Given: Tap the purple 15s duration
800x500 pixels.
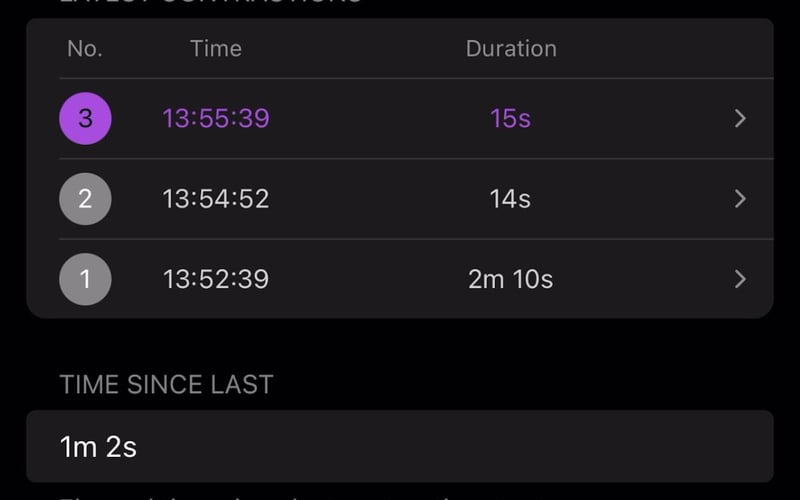Looking at the screenshot, I should click(x=510, y=119).
